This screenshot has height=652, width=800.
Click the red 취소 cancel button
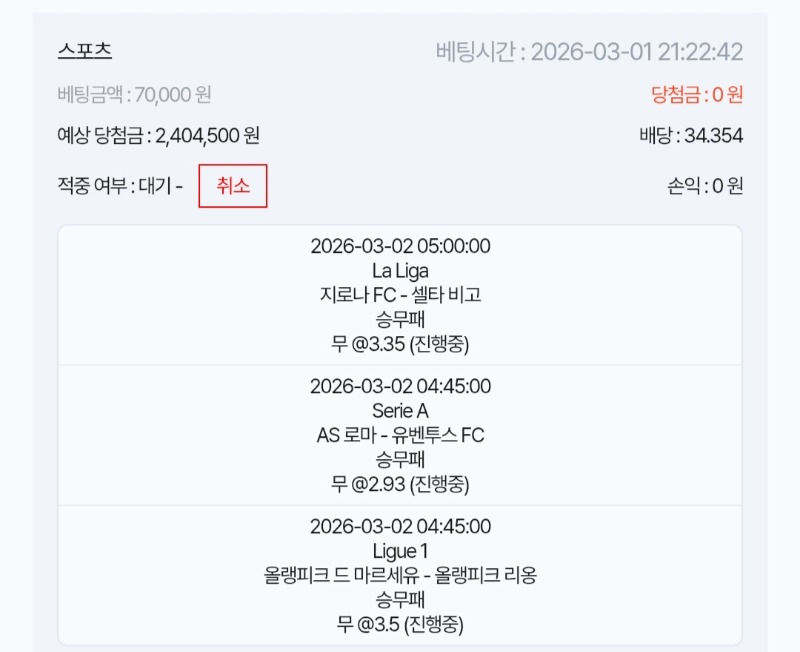(233, 186)
